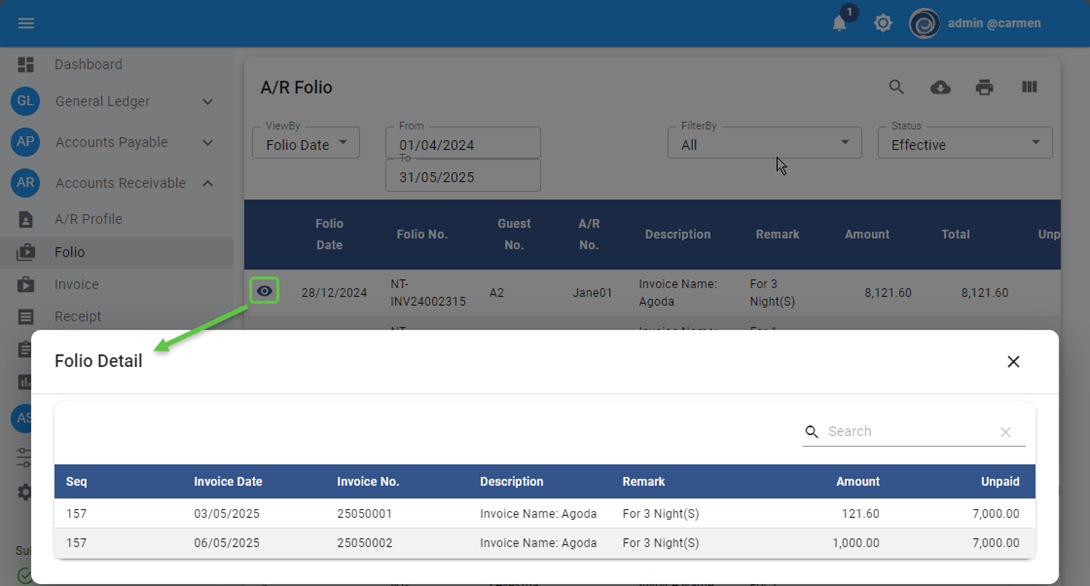Open the notifications bell
1090x586 pixels.
coord(840,23)
